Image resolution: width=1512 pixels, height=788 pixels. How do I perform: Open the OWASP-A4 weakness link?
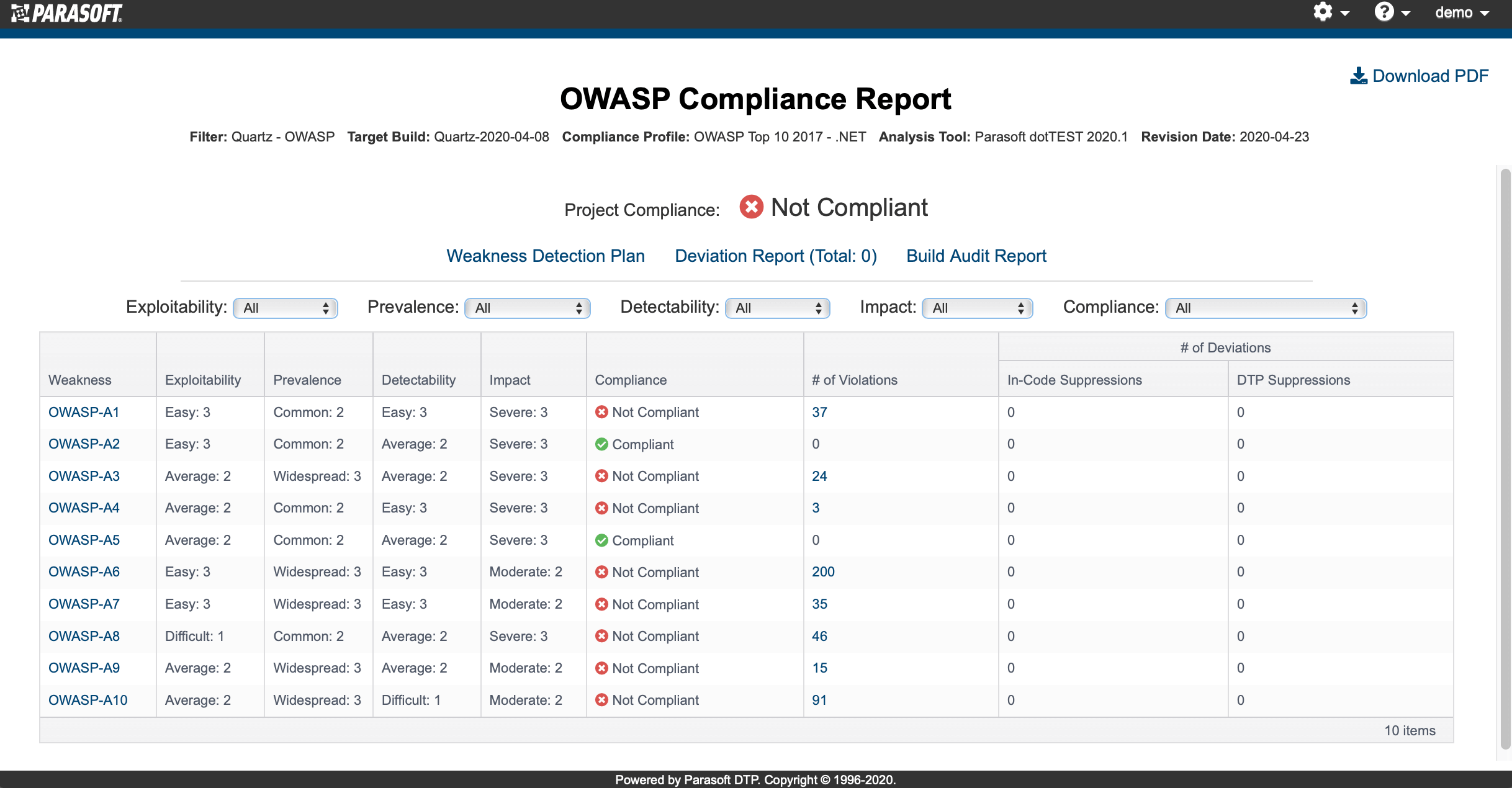84,508
